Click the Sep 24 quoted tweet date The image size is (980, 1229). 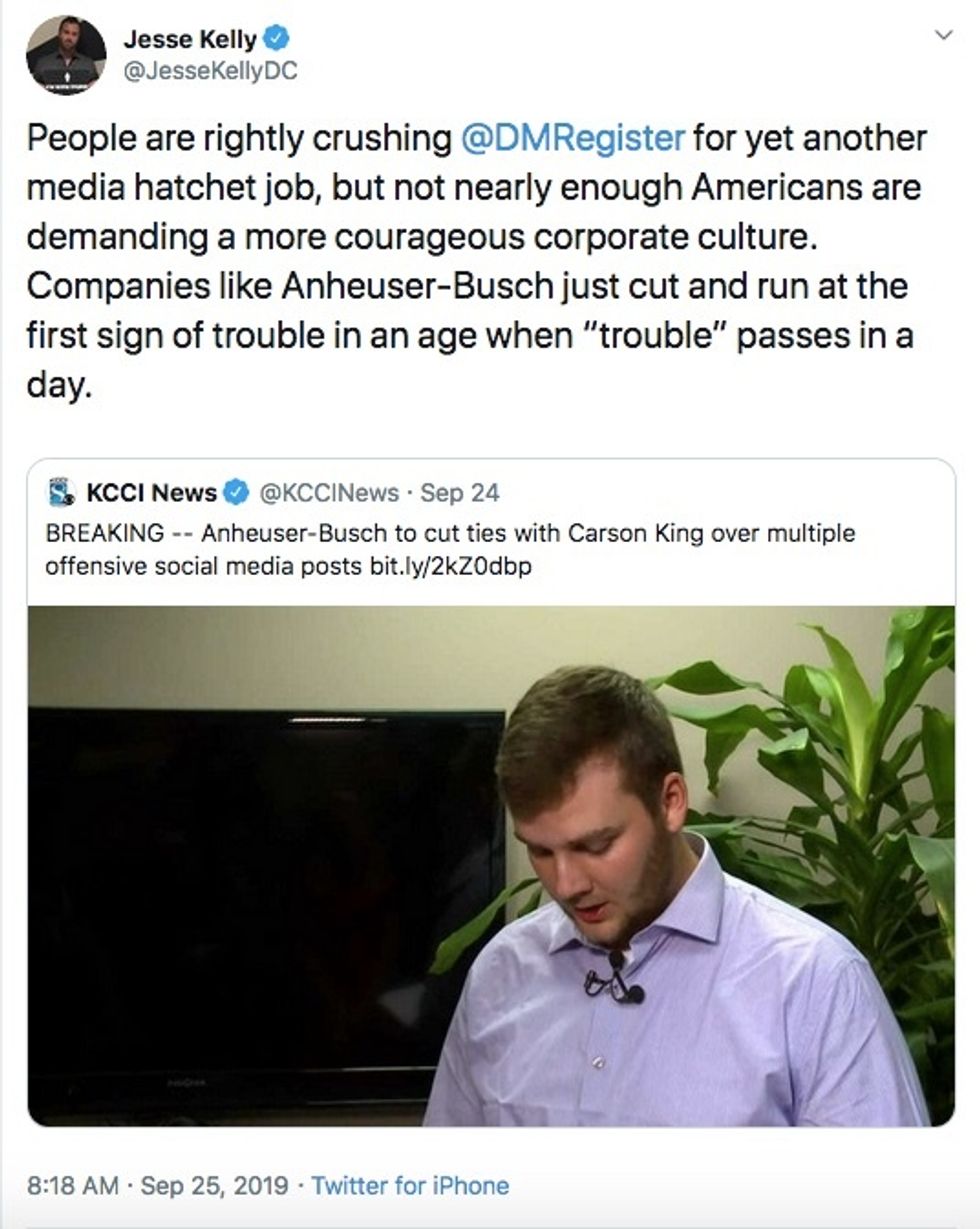point(460,492)
